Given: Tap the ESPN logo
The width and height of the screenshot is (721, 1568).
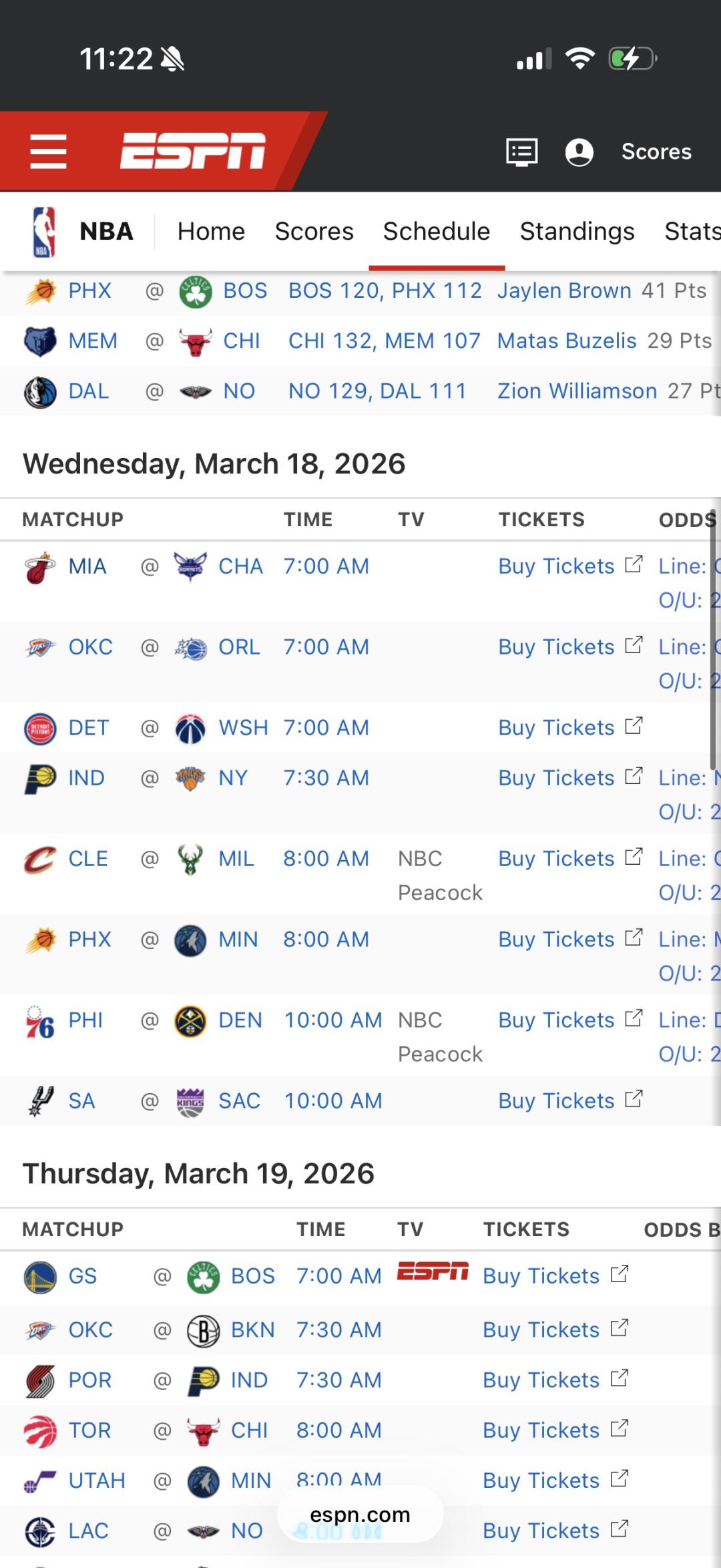Looking at the screenshot, I should point(193,151).
